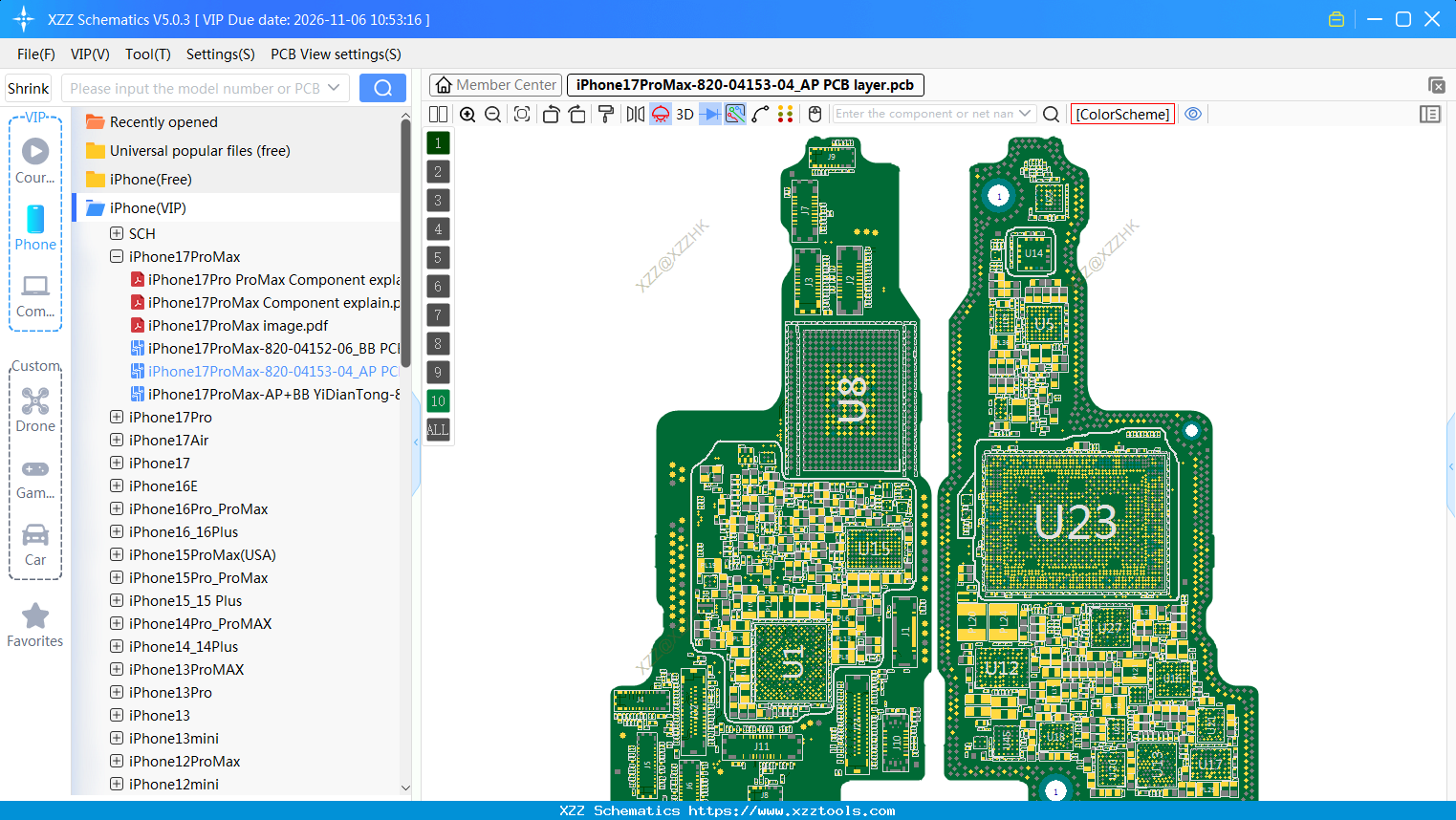
Task: Toggle net visibility with the eye icon
Action: pyautogui.click(x=1193, y=114)
